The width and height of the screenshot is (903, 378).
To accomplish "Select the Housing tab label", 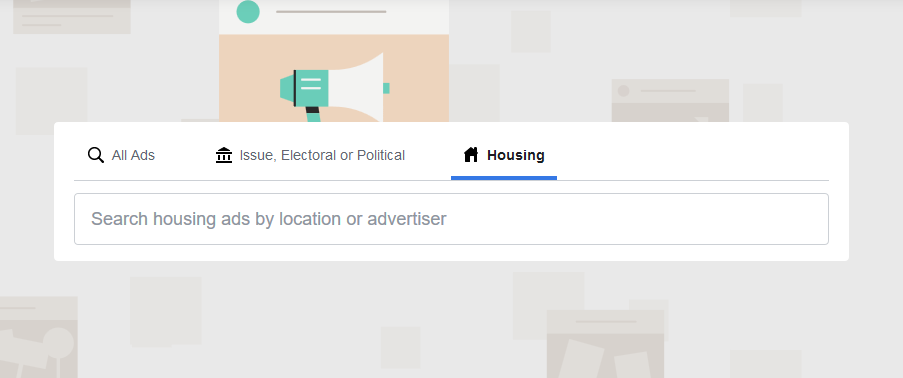I will tap(515, 155).
